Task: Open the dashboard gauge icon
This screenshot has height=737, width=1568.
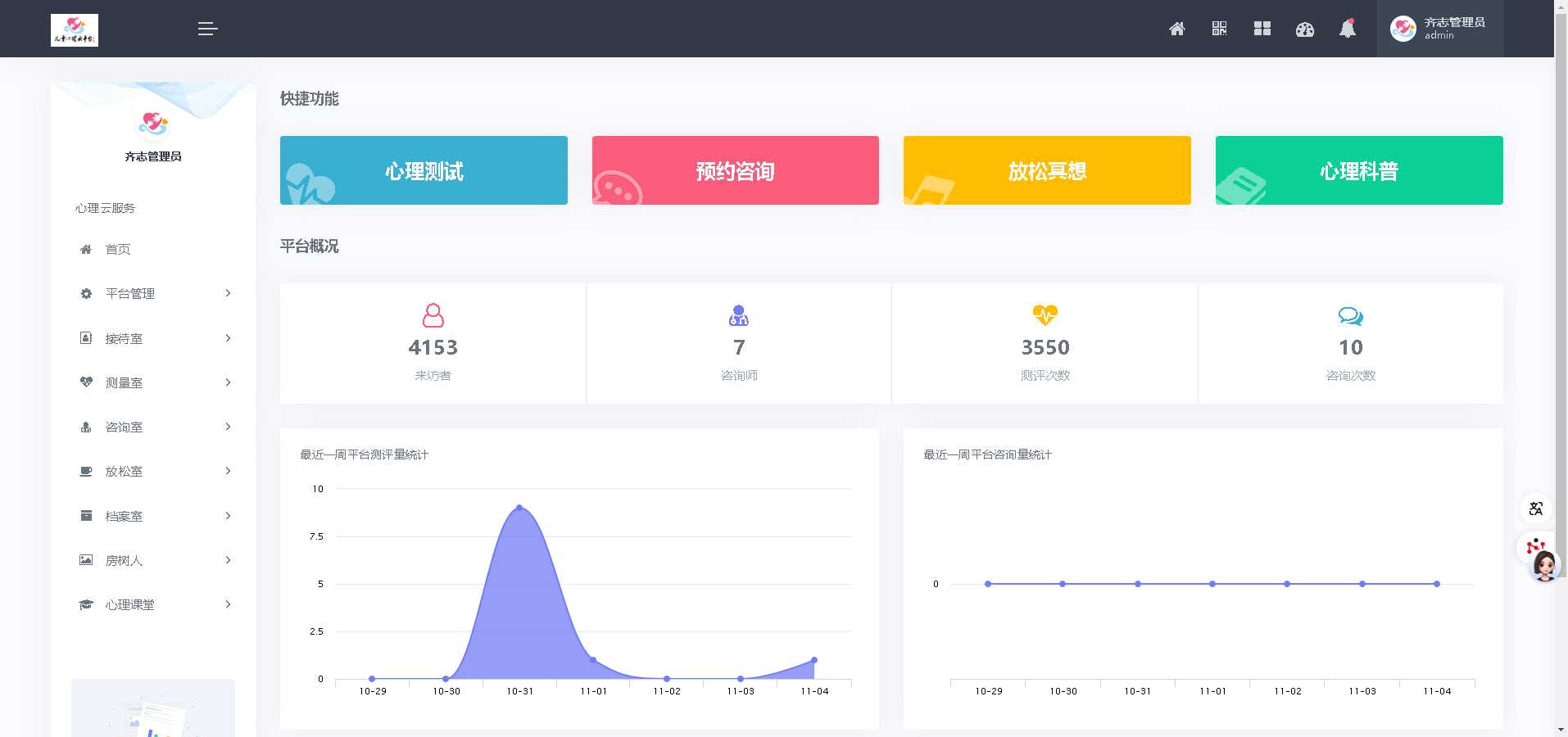Action: (1304, 29)
